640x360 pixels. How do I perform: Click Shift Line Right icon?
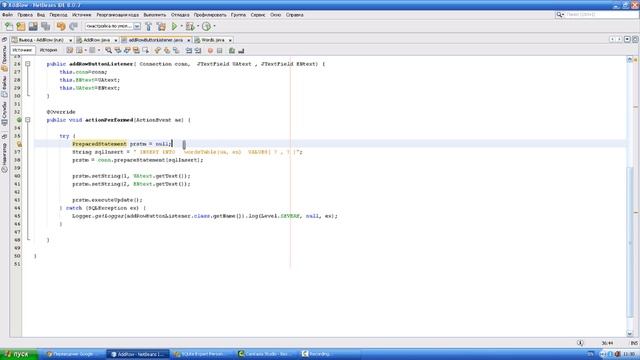tap(198, 51)
